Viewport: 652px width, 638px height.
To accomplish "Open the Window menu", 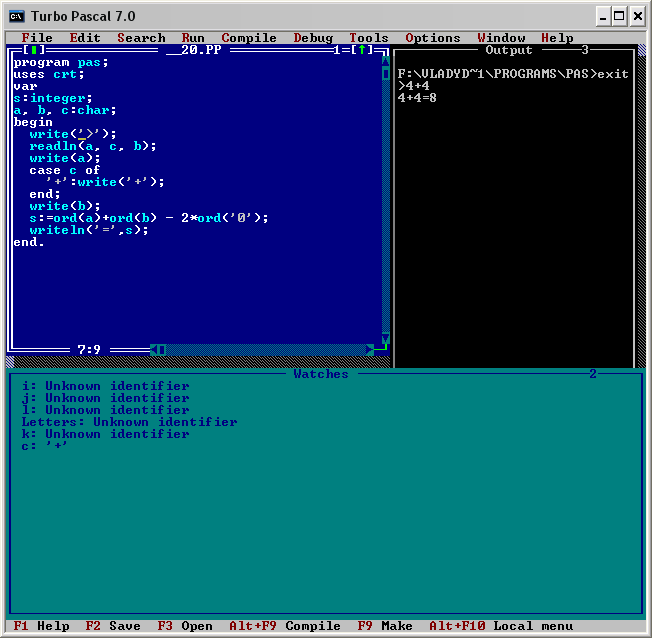I will pyautogui.click(x=501, y=38).
